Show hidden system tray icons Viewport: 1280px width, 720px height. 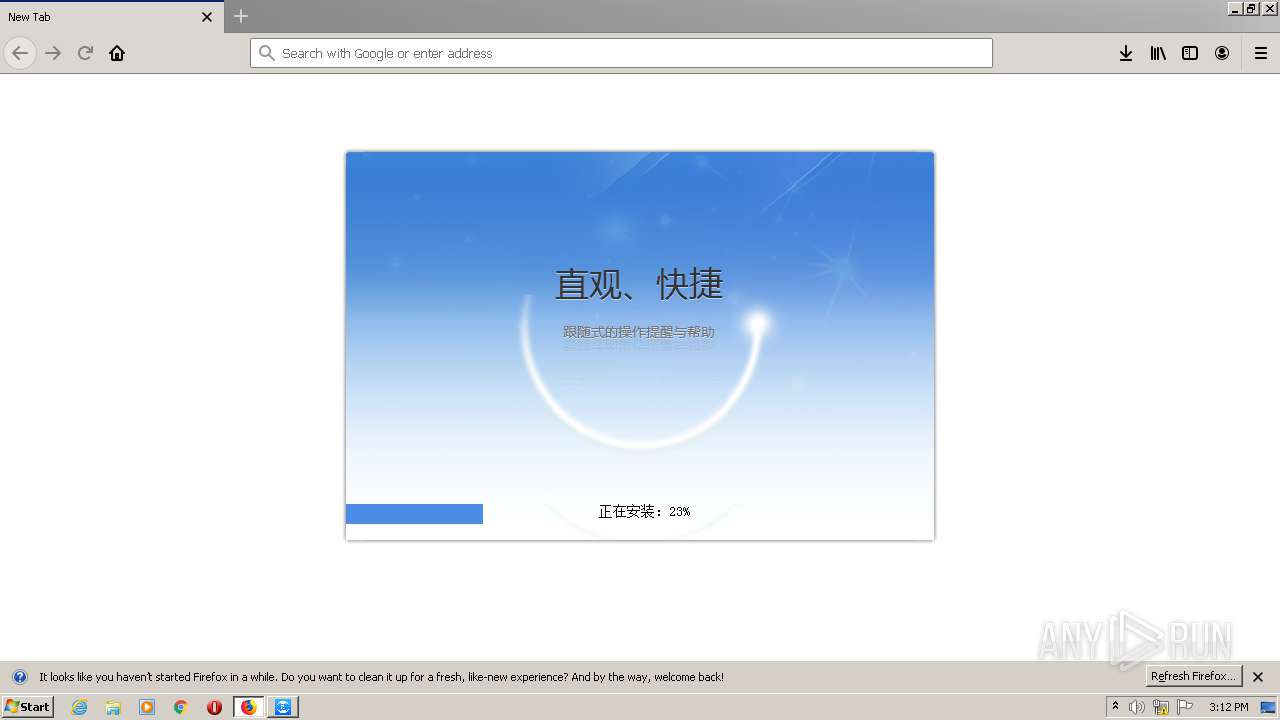coord(1116,707)
